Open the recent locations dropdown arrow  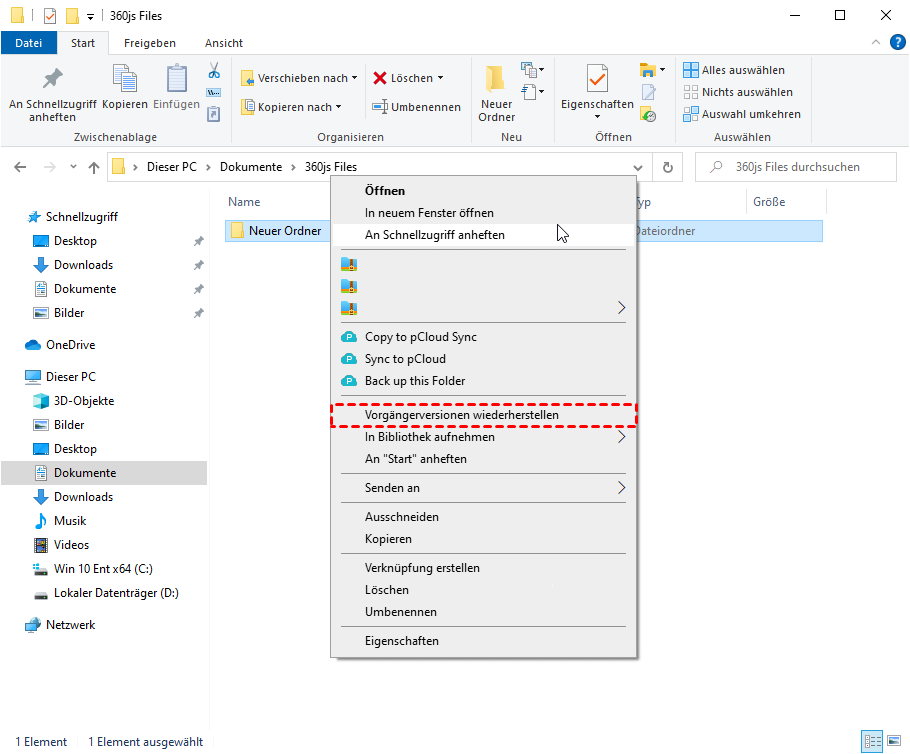[x=73, y=167]
